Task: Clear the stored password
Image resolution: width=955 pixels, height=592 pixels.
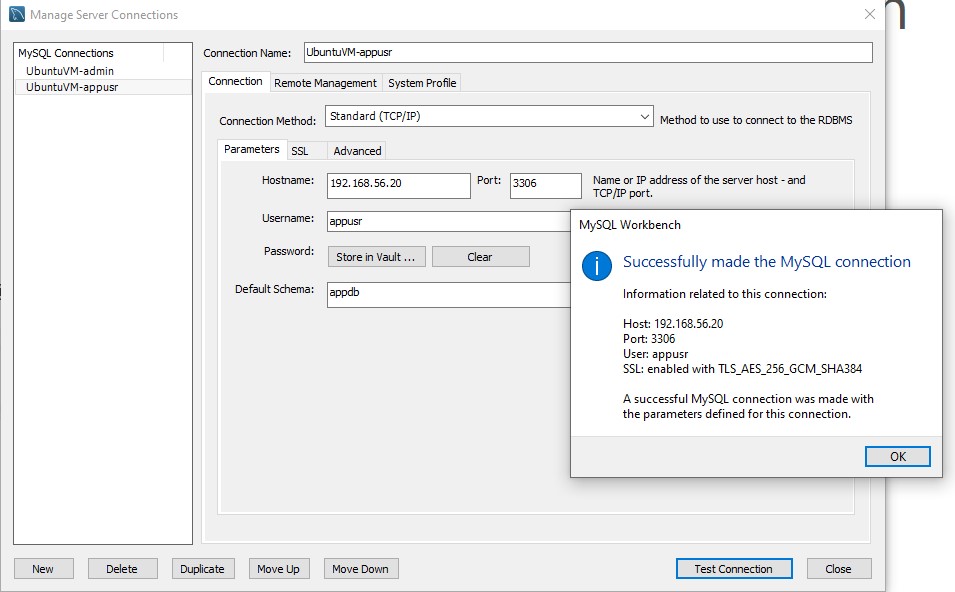Action: pos(481,257)
